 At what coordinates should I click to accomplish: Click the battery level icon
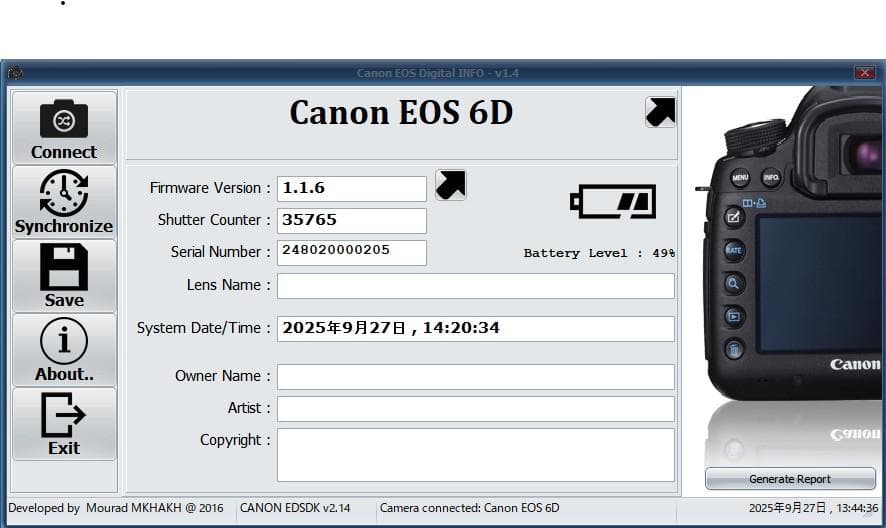pyautogui.click(x=613, y=201)
